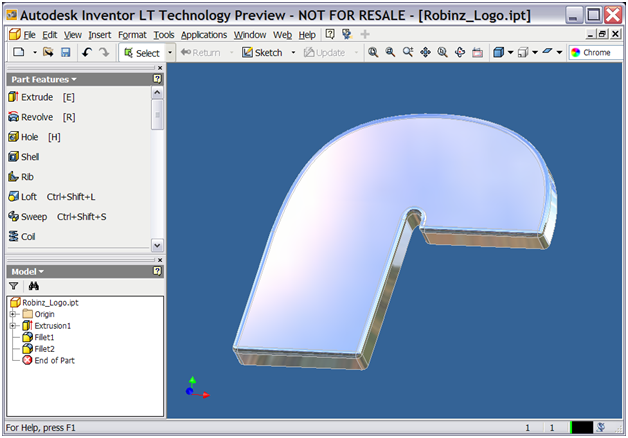Viewport: 628px width, 438px height.
Task: Open the File menu
Action: [29, 35]
